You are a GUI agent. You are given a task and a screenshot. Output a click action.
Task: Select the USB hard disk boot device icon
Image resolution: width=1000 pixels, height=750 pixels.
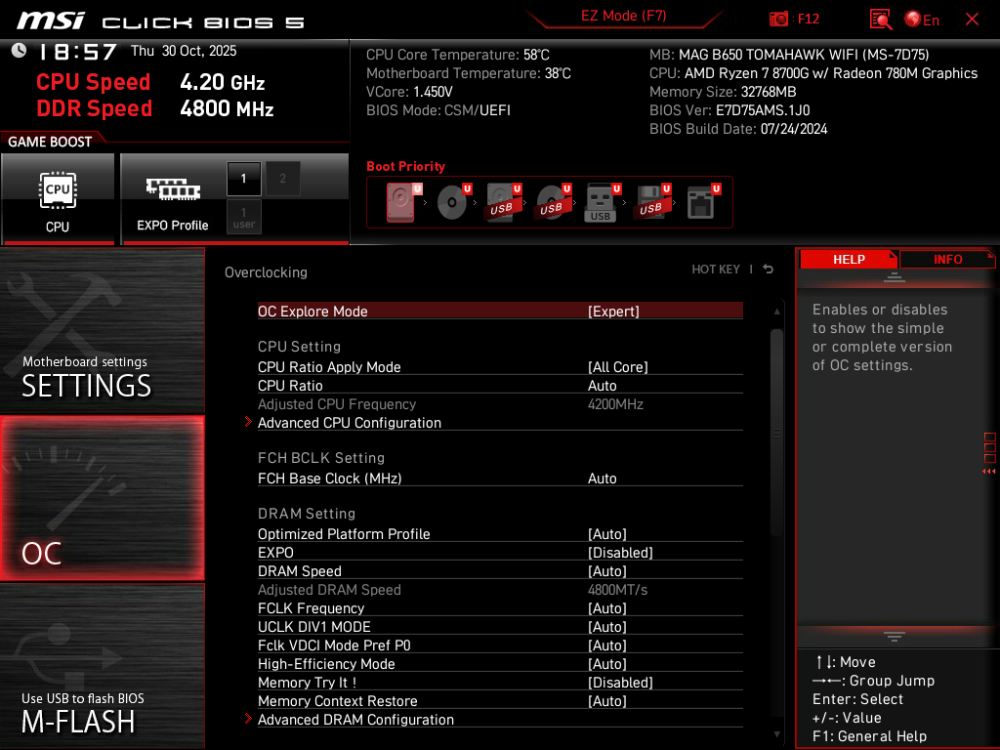(x=503, y=200)
